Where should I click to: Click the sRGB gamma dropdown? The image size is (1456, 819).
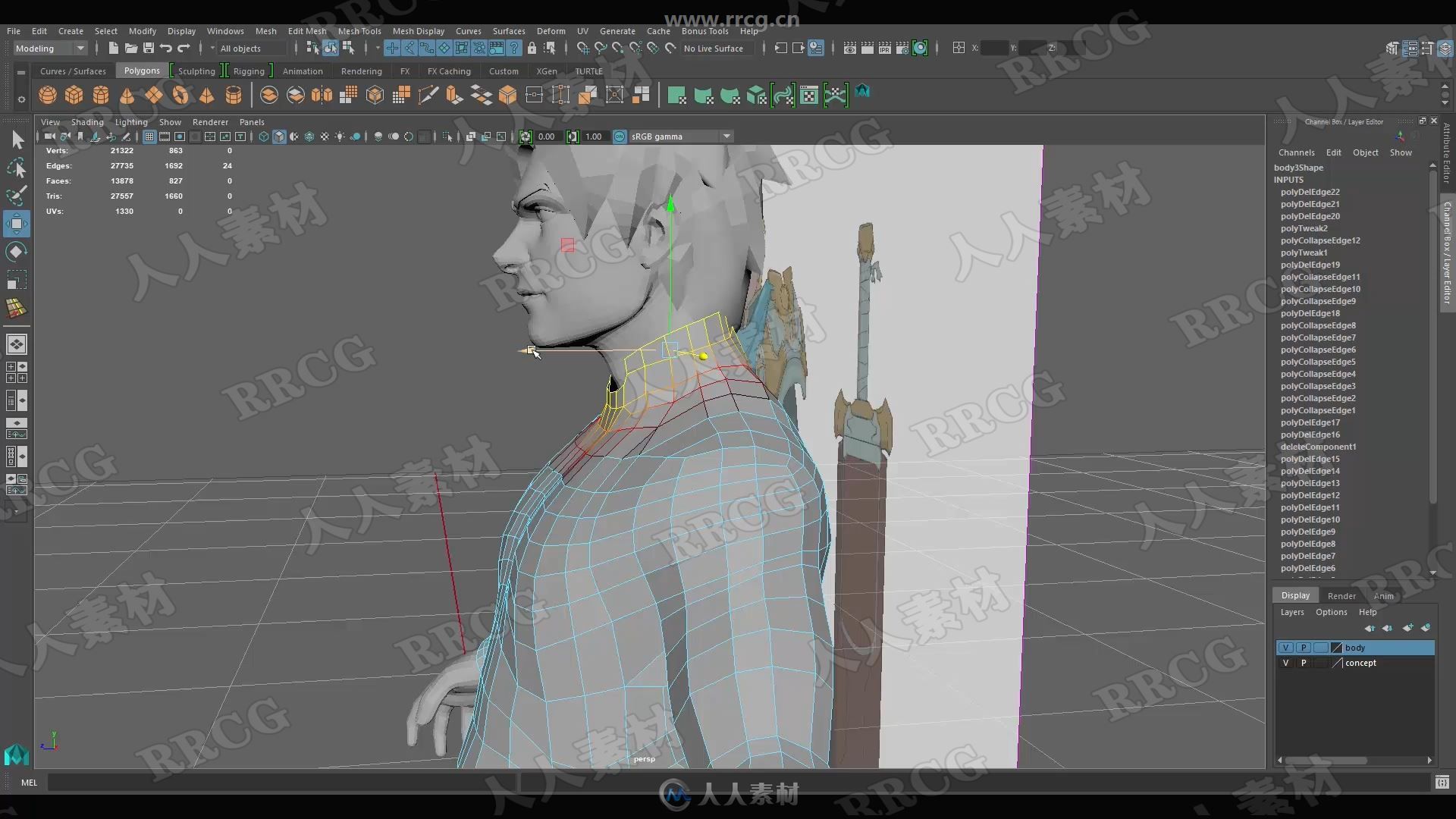(x=680, y=136)
